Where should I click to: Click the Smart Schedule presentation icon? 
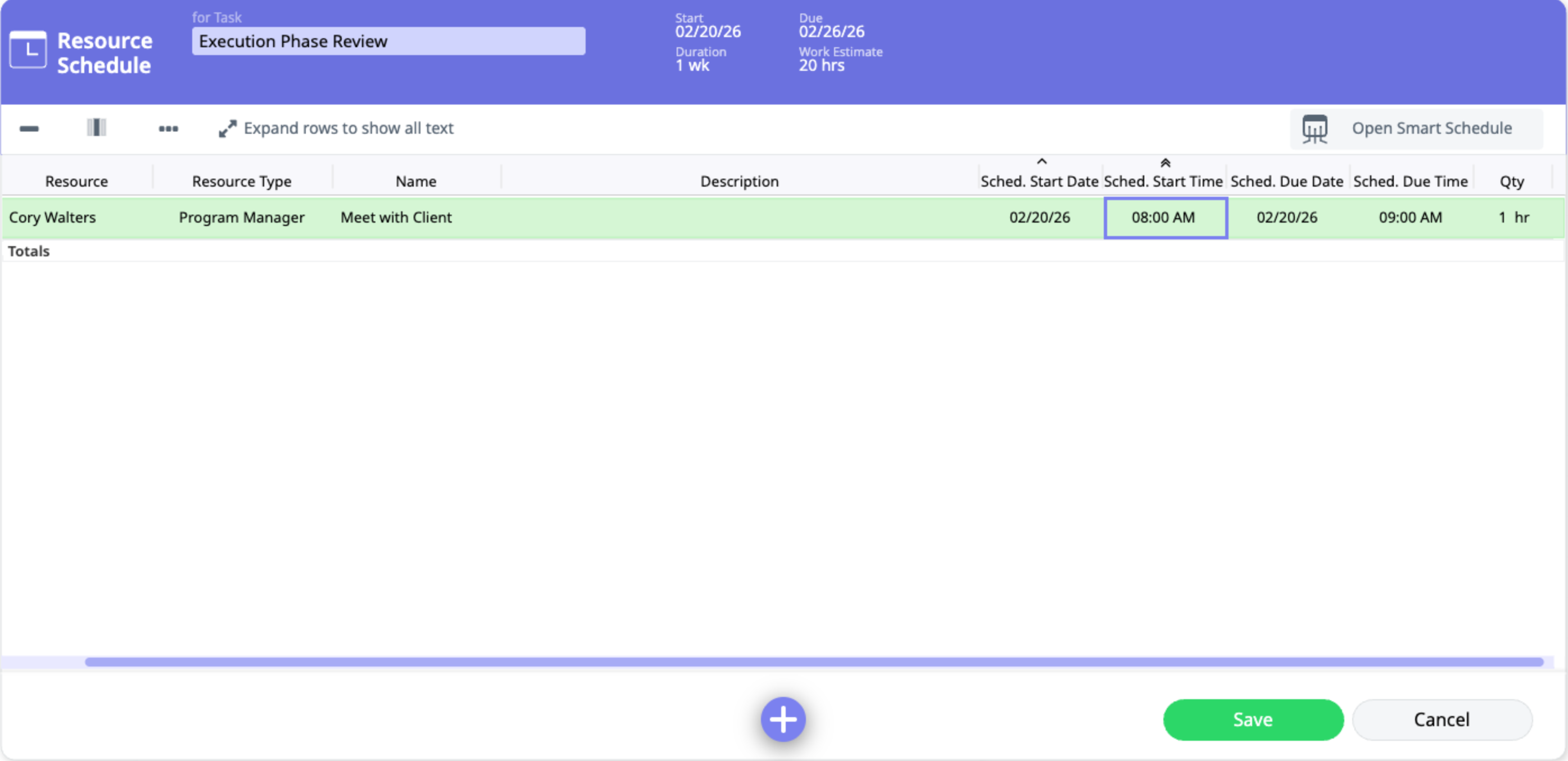[1314, 129]
